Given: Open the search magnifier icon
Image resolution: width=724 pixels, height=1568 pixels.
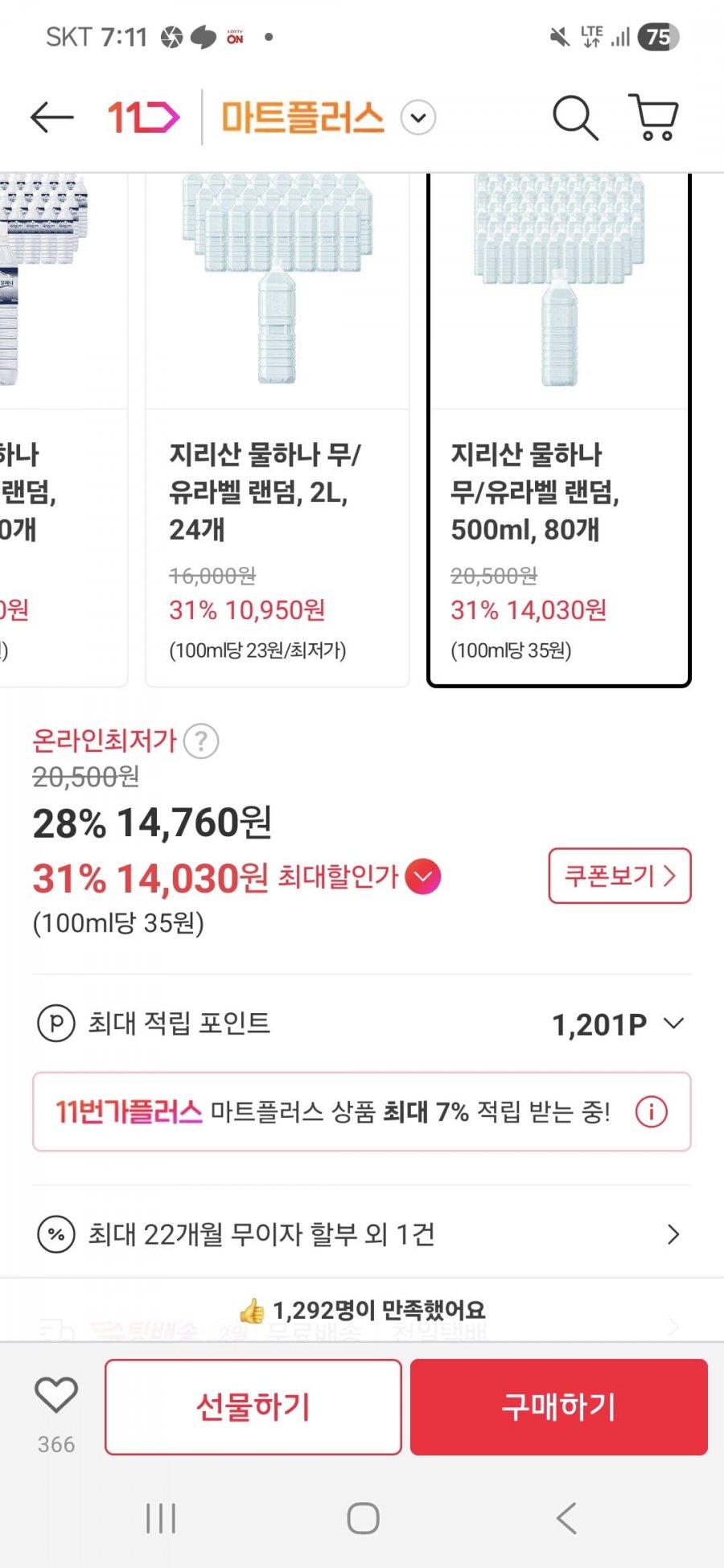Looking at the screenshot, I should coord(575,117).
